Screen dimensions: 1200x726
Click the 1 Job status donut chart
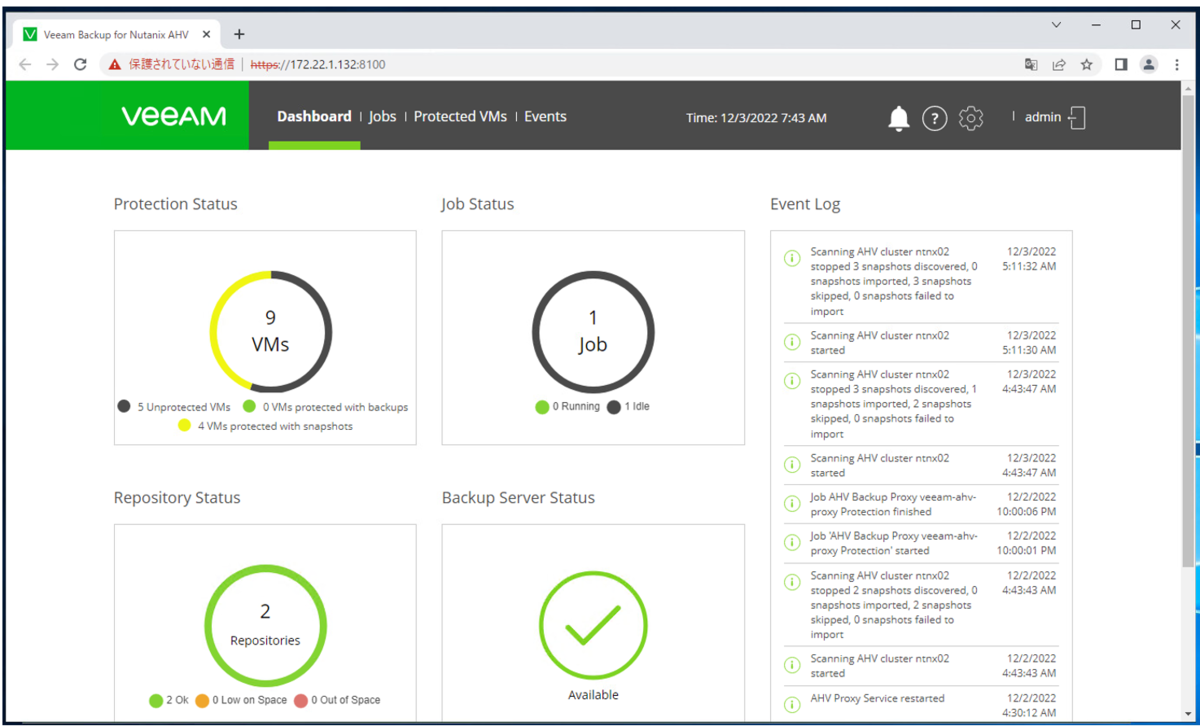click(x=593, y=331)
